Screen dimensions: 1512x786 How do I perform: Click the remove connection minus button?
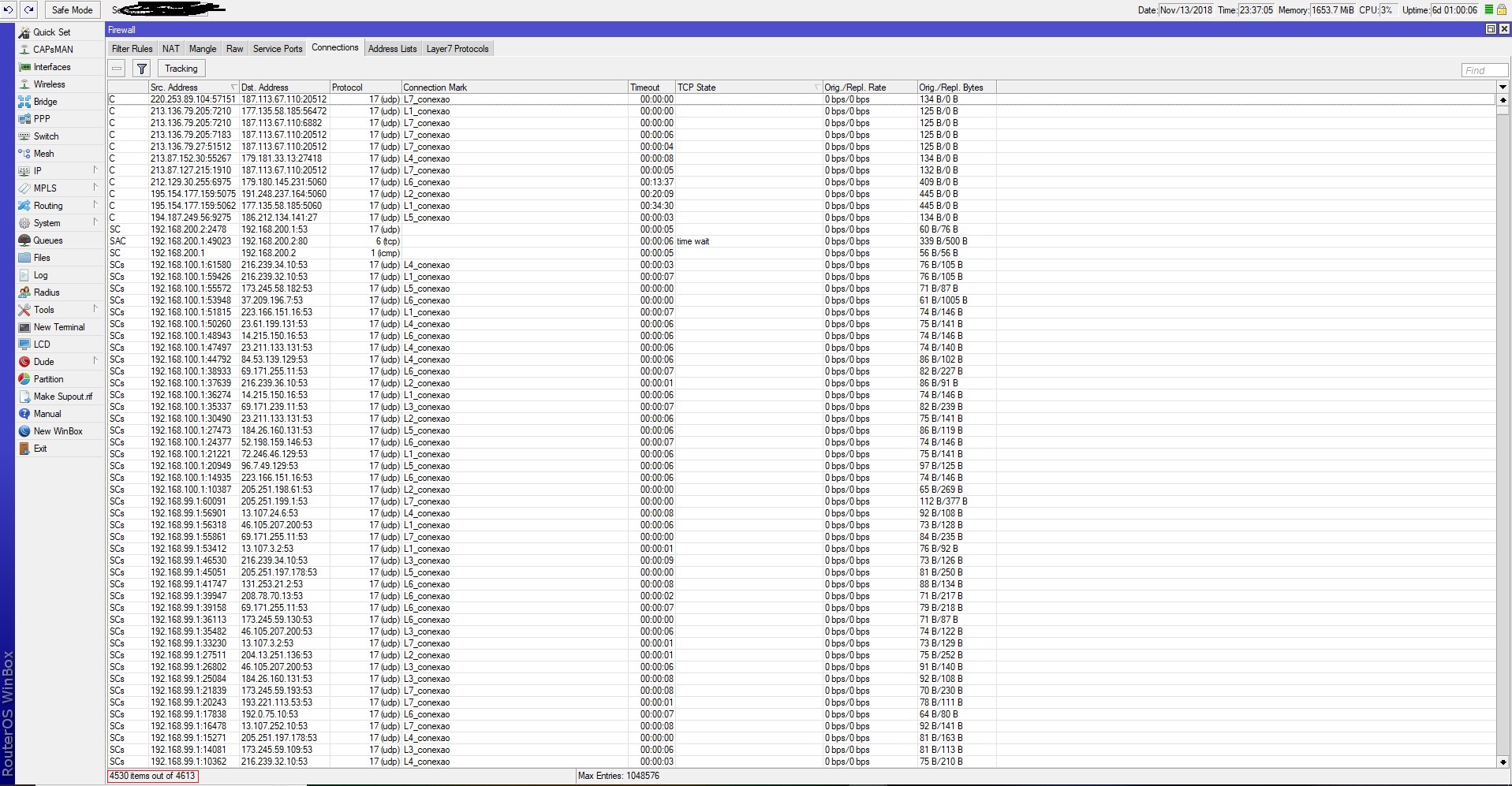[117, 69]
